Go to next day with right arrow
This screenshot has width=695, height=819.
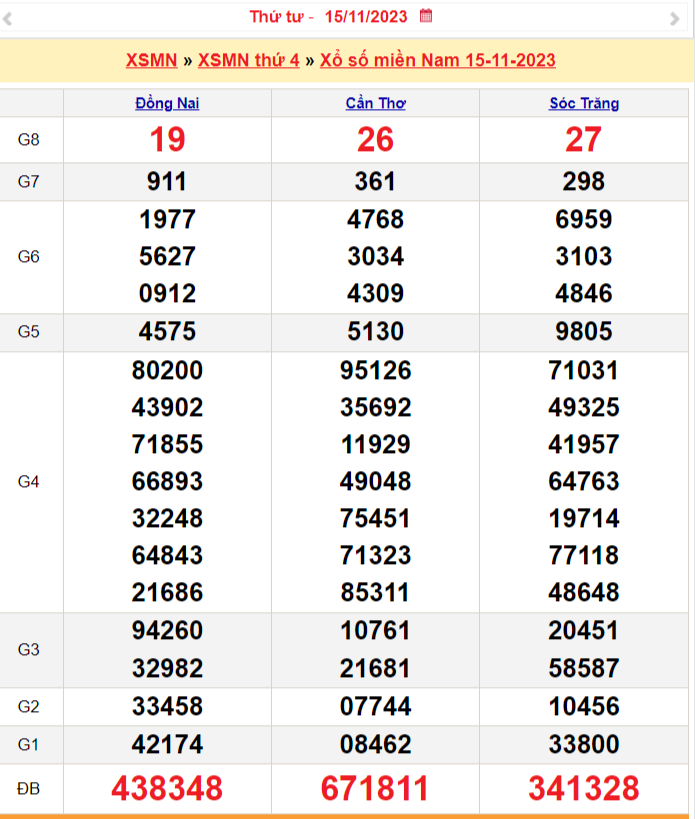(674, 18)
